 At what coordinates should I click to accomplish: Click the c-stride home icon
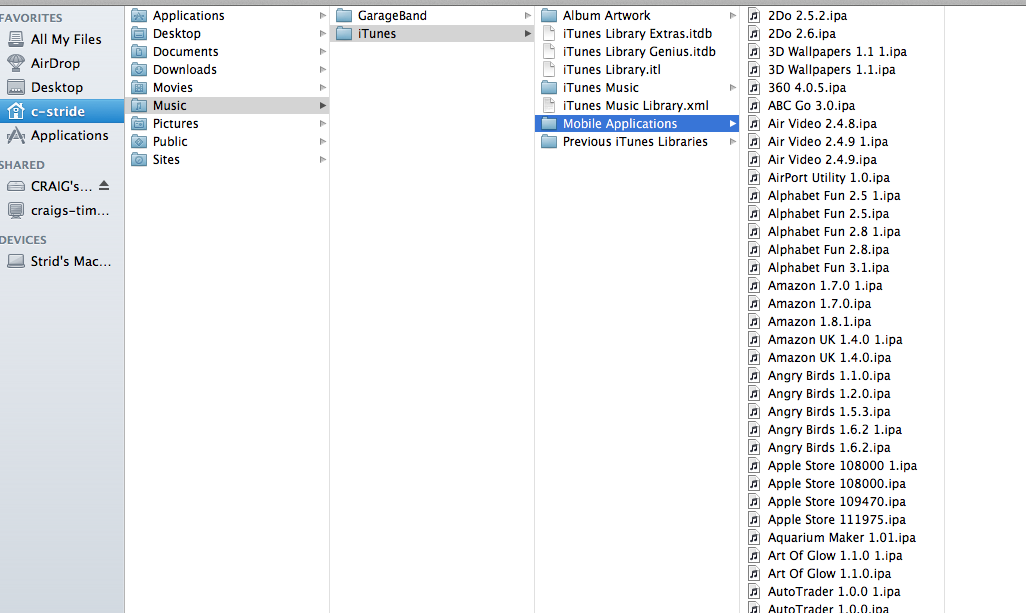[16, 111]
